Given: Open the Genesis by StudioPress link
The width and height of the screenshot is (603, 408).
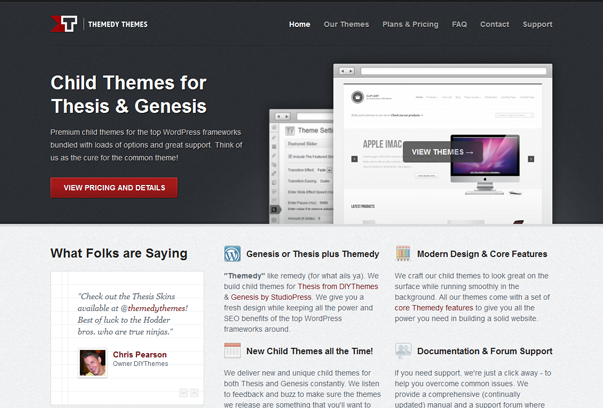Looking at the screenshot, I should tap(271, 297).
